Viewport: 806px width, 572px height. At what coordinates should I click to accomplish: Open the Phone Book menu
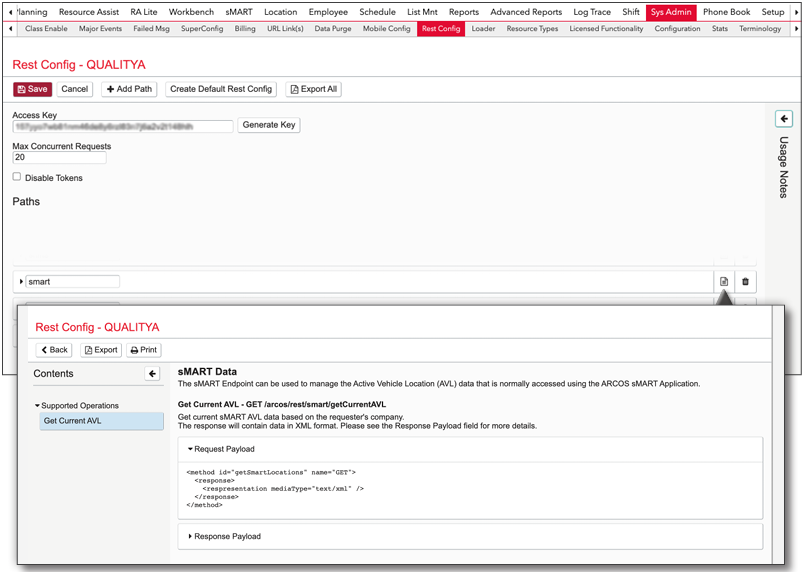point(726,12)
